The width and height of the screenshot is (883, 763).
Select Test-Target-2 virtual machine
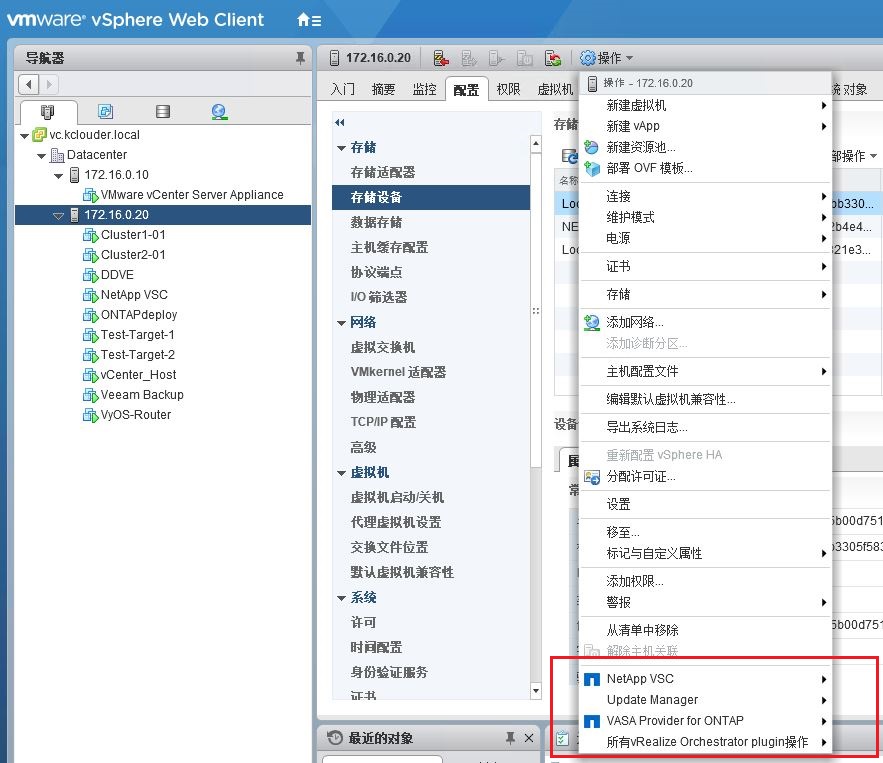click(137, 355)
